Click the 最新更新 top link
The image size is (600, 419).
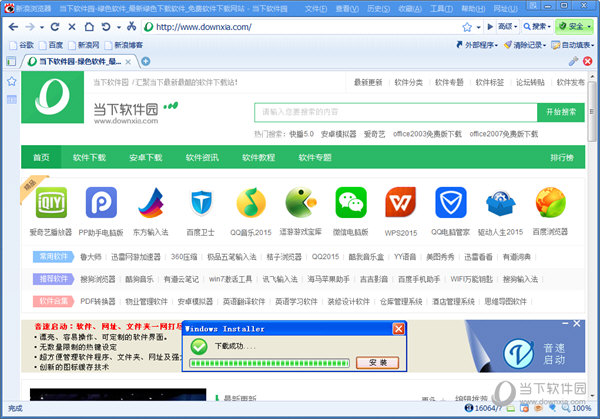tap(368, 82)
